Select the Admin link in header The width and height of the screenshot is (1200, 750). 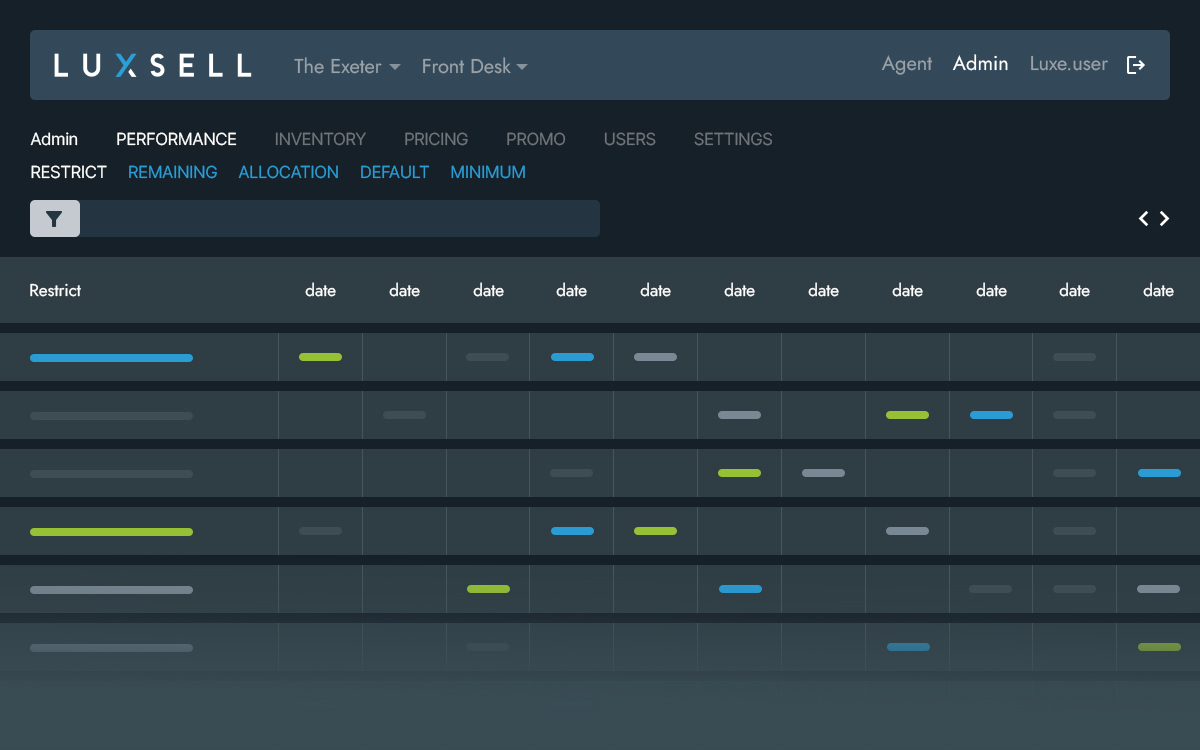980,64
